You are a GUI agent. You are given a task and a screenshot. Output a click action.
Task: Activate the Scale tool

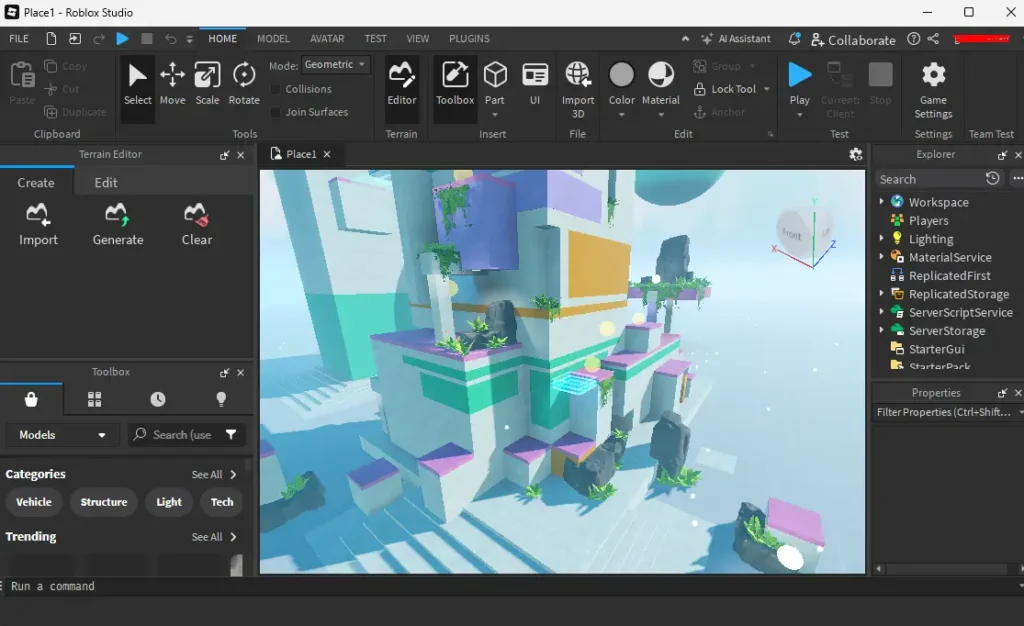(x=207, y=84)
